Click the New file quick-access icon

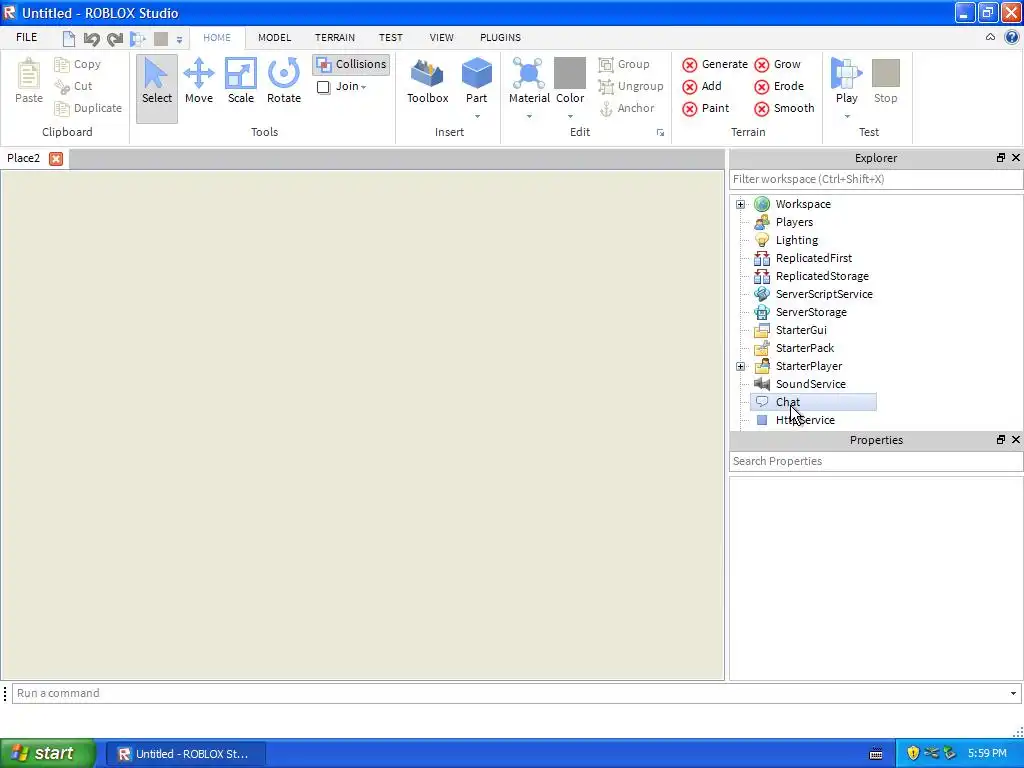(x=69, y=39)
